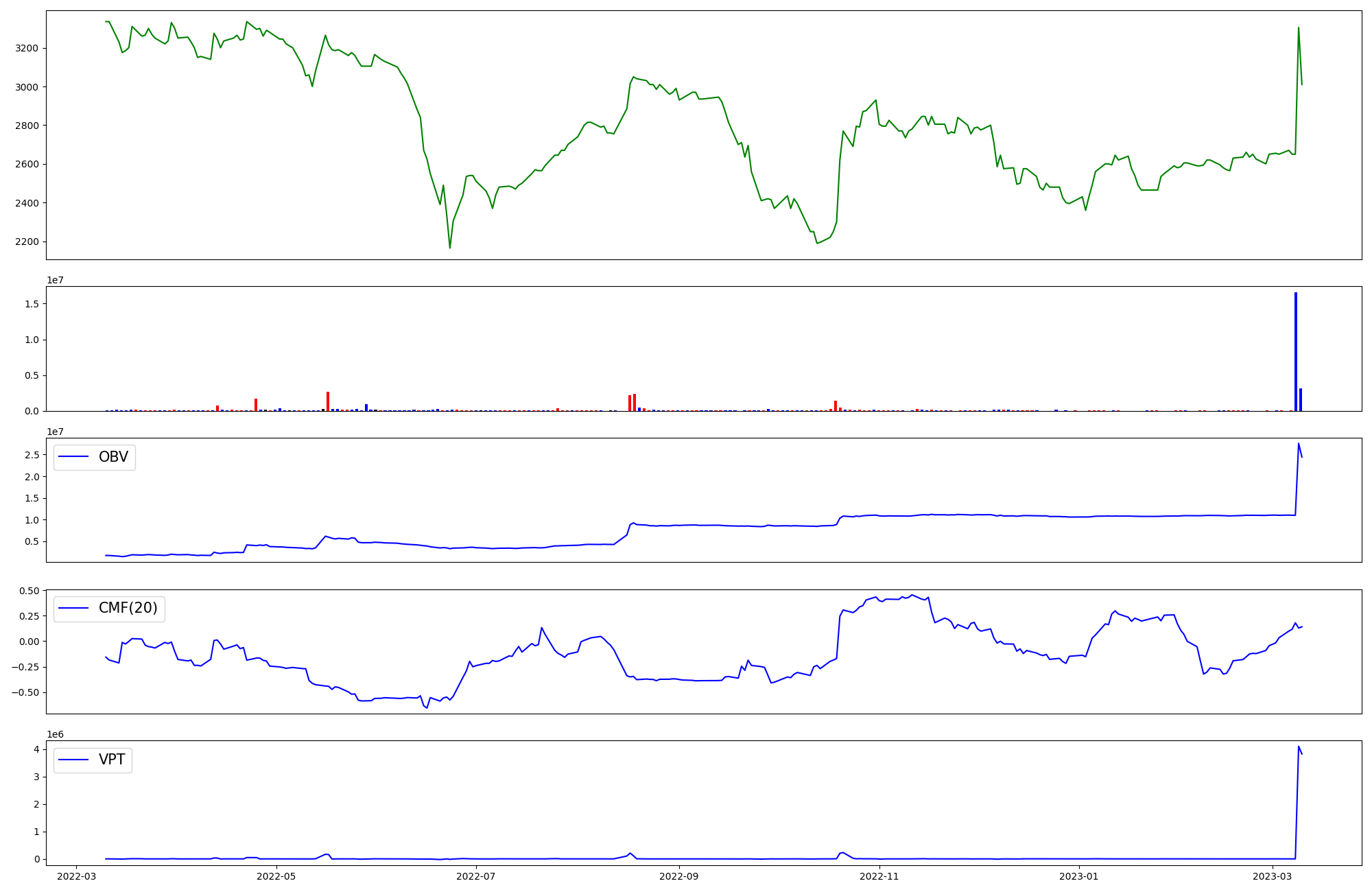Click the OBV legend label
Viewport: 1372px width, 892px height.
(x=113, y=457)
